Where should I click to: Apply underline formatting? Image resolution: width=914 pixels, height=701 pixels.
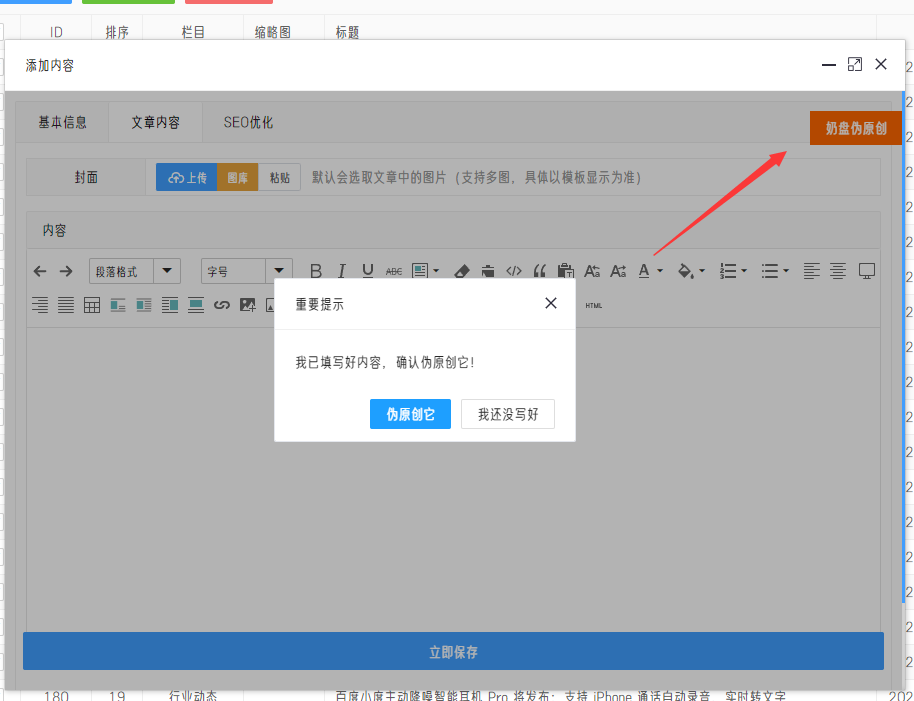pyautogui.click(x=367, y=271)
